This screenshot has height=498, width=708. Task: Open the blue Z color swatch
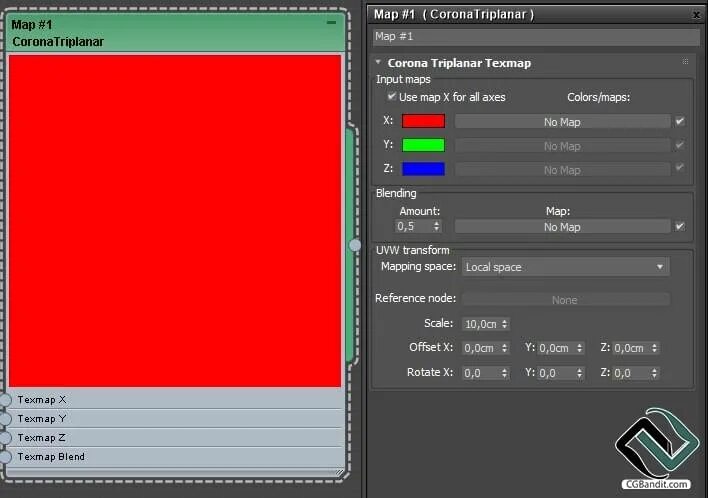[423, 169]
